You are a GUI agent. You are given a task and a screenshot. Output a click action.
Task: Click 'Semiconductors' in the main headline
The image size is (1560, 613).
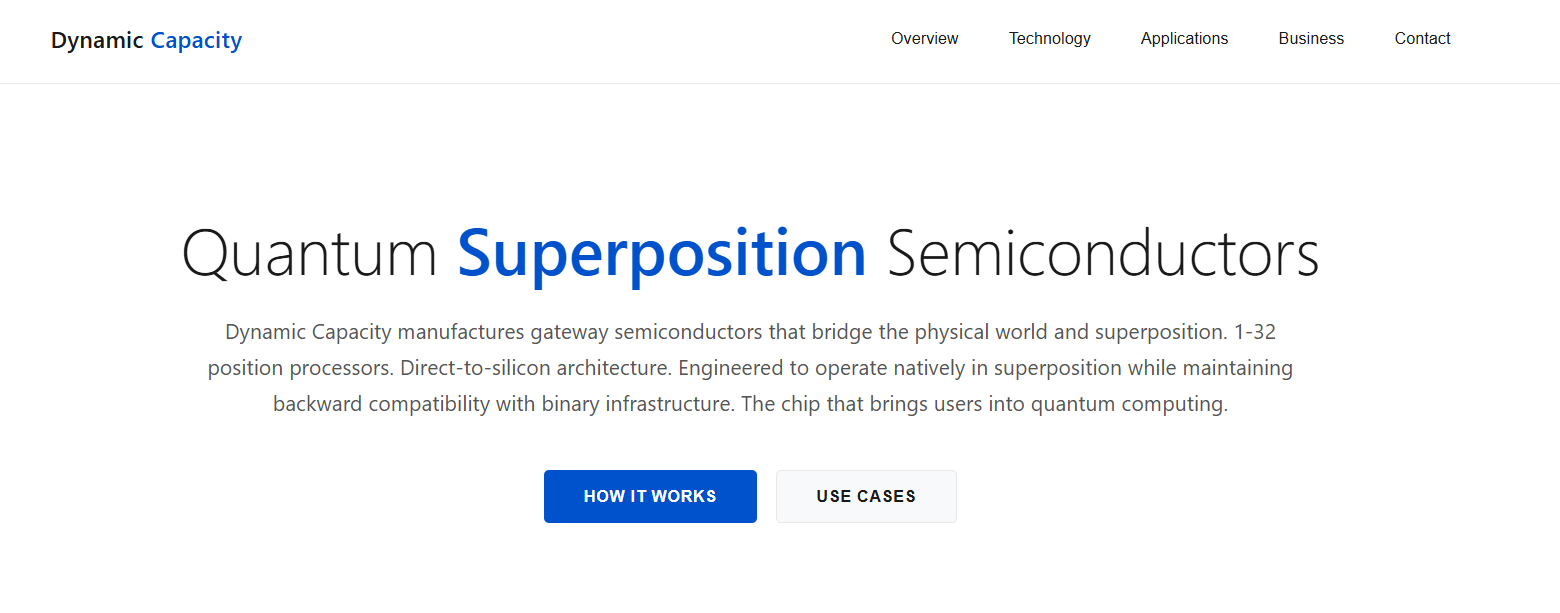pyautogui.click(x=1103, y=254)
